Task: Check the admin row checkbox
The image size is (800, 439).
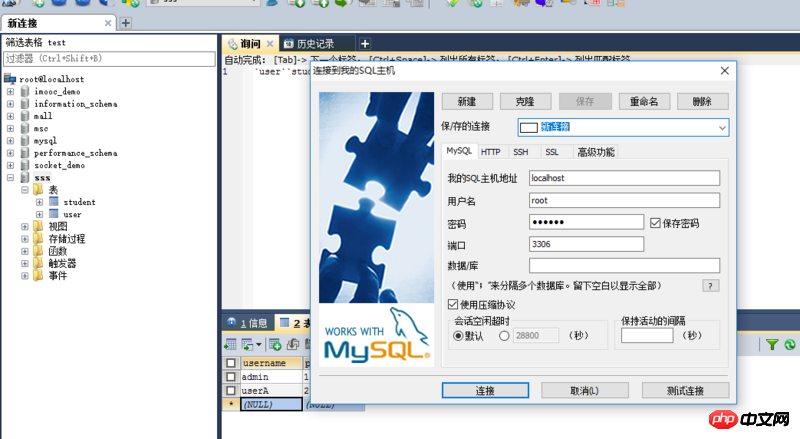Action: click(231, 377)
